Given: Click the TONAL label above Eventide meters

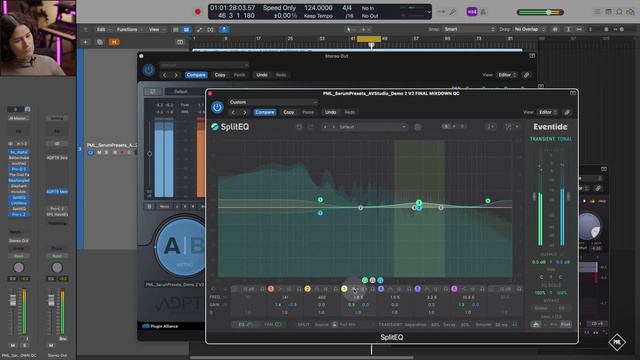Looking at the screenshot, I should coord(564,139).
